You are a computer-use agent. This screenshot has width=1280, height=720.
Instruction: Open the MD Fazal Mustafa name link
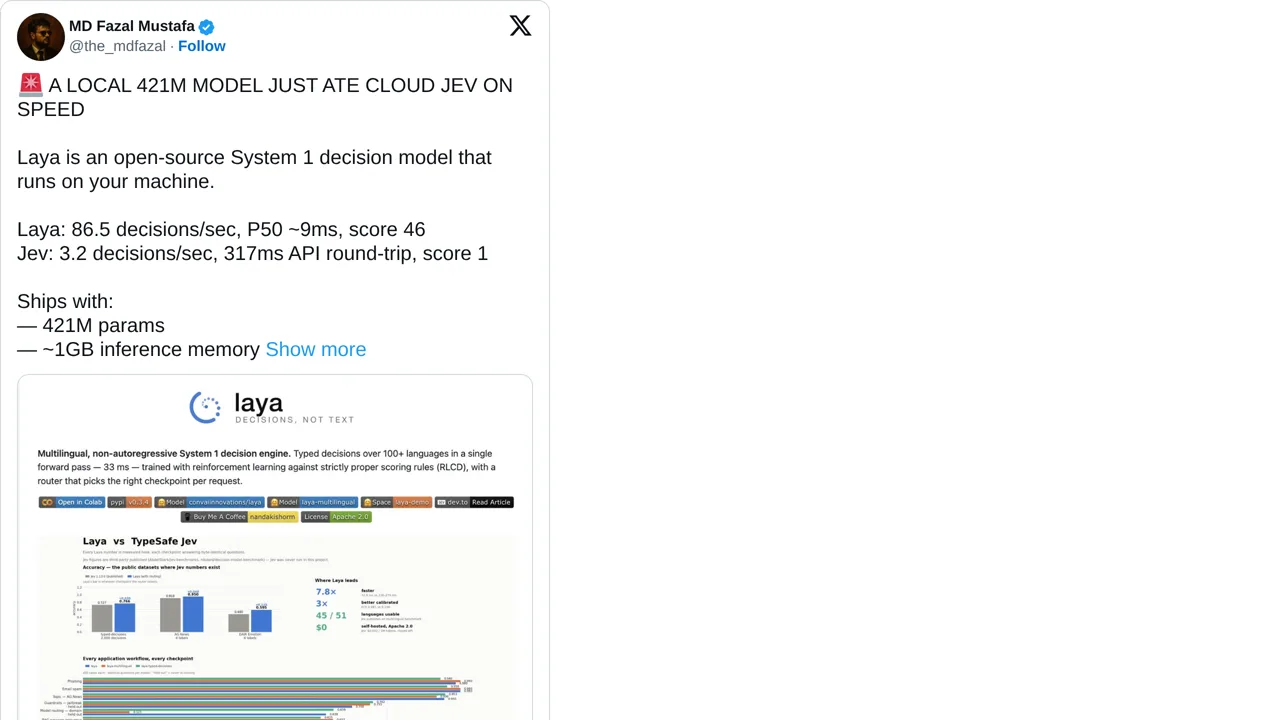pos(132,27)
